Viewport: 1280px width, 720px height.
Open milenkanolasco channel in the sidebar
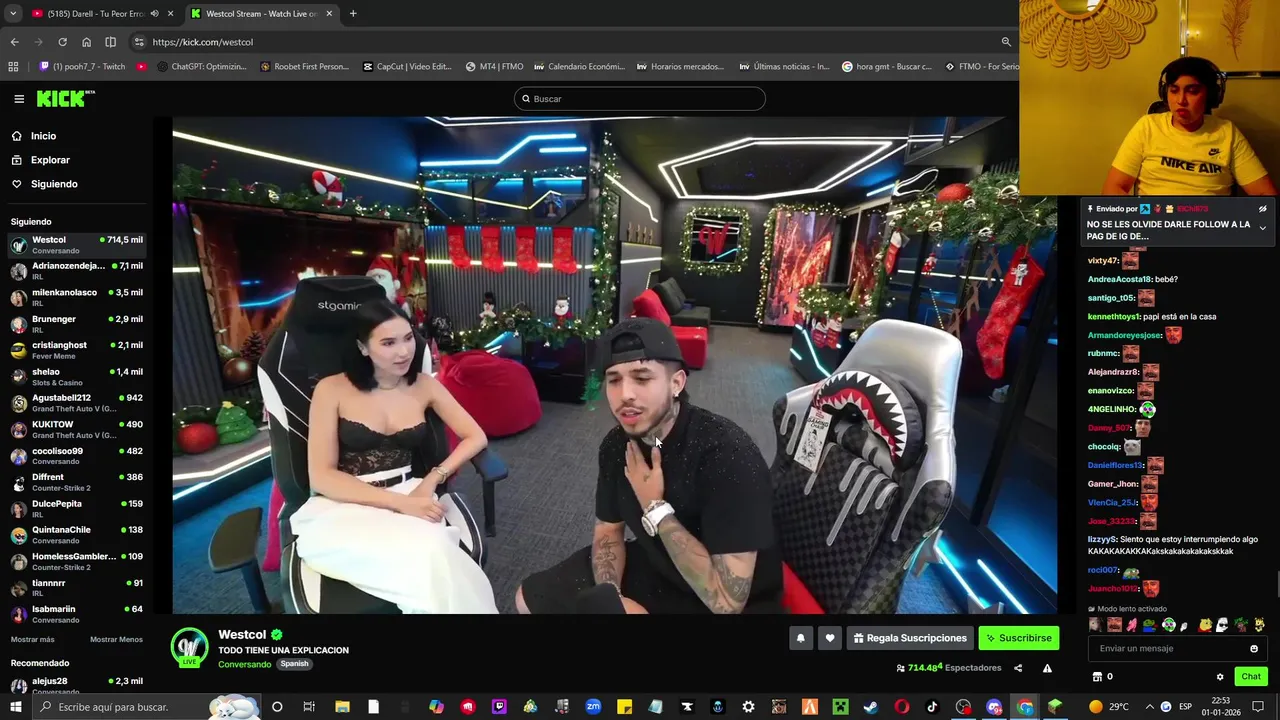click(76, 297)
